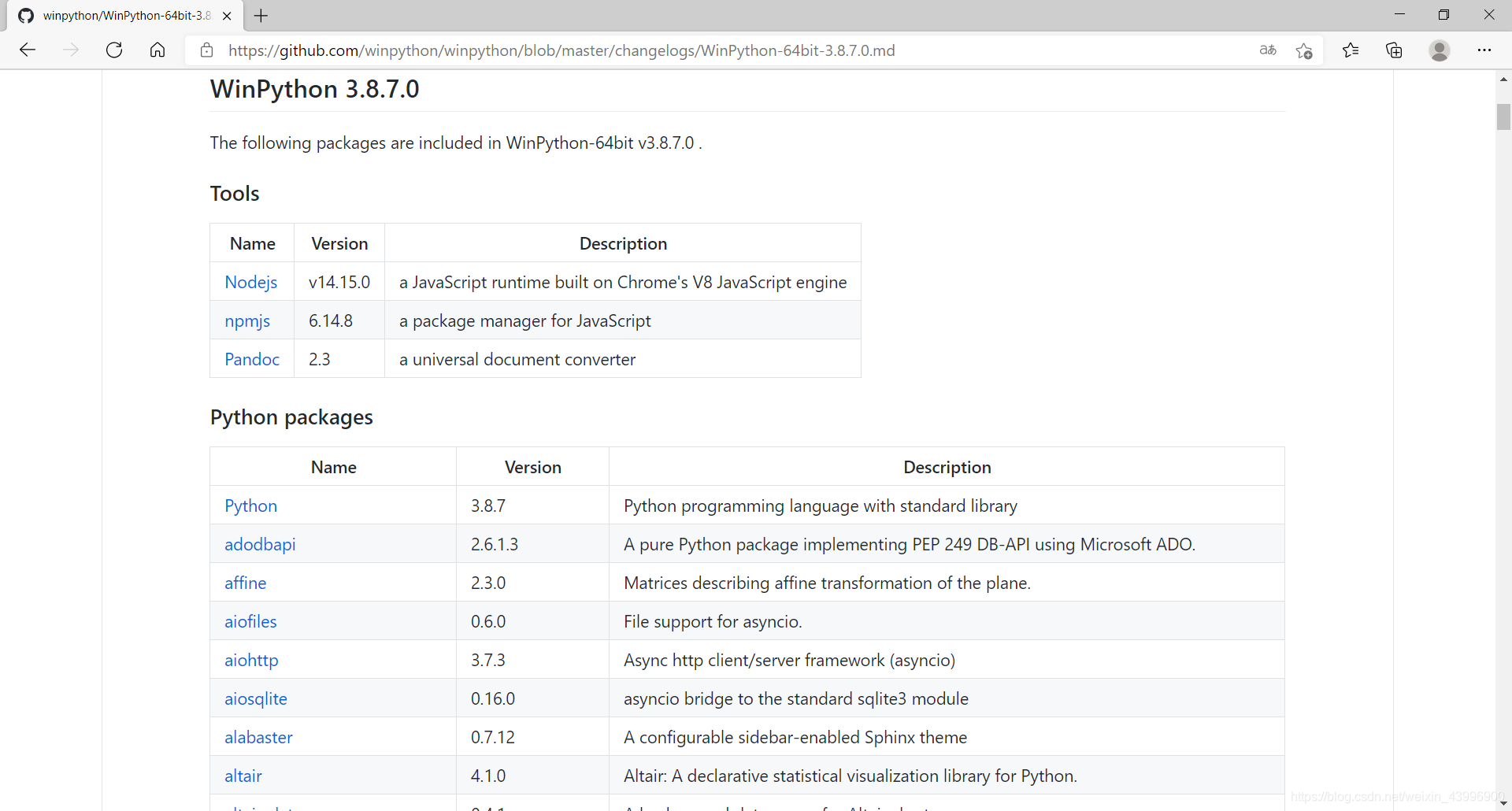Click the scrollbar down arrow
This screenshot has height=811, width=1512.
click(1503, 803)
